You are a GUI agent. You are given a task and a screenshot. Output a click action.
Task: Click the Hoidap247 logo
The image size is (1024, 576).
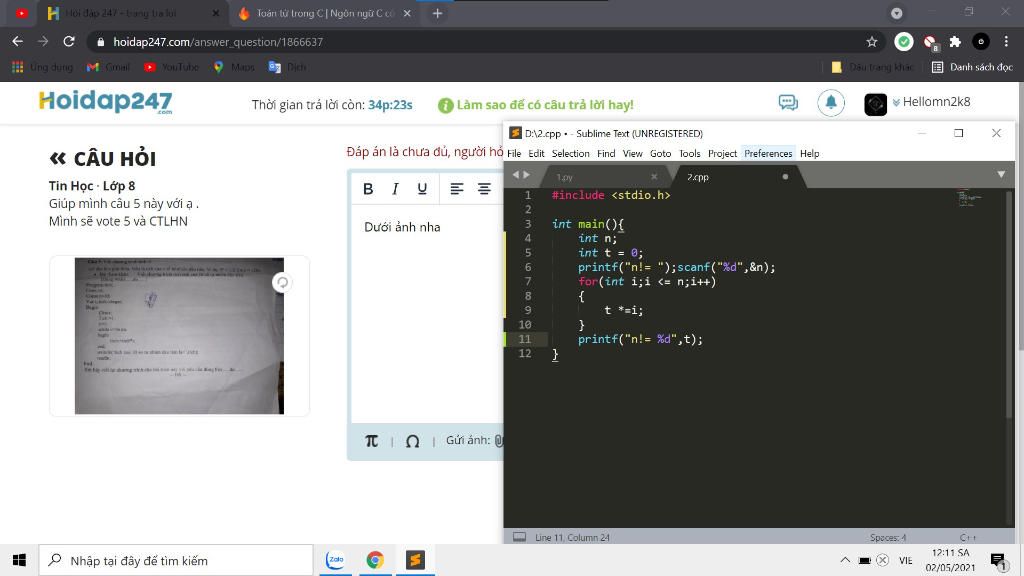(x=106, y=102)
